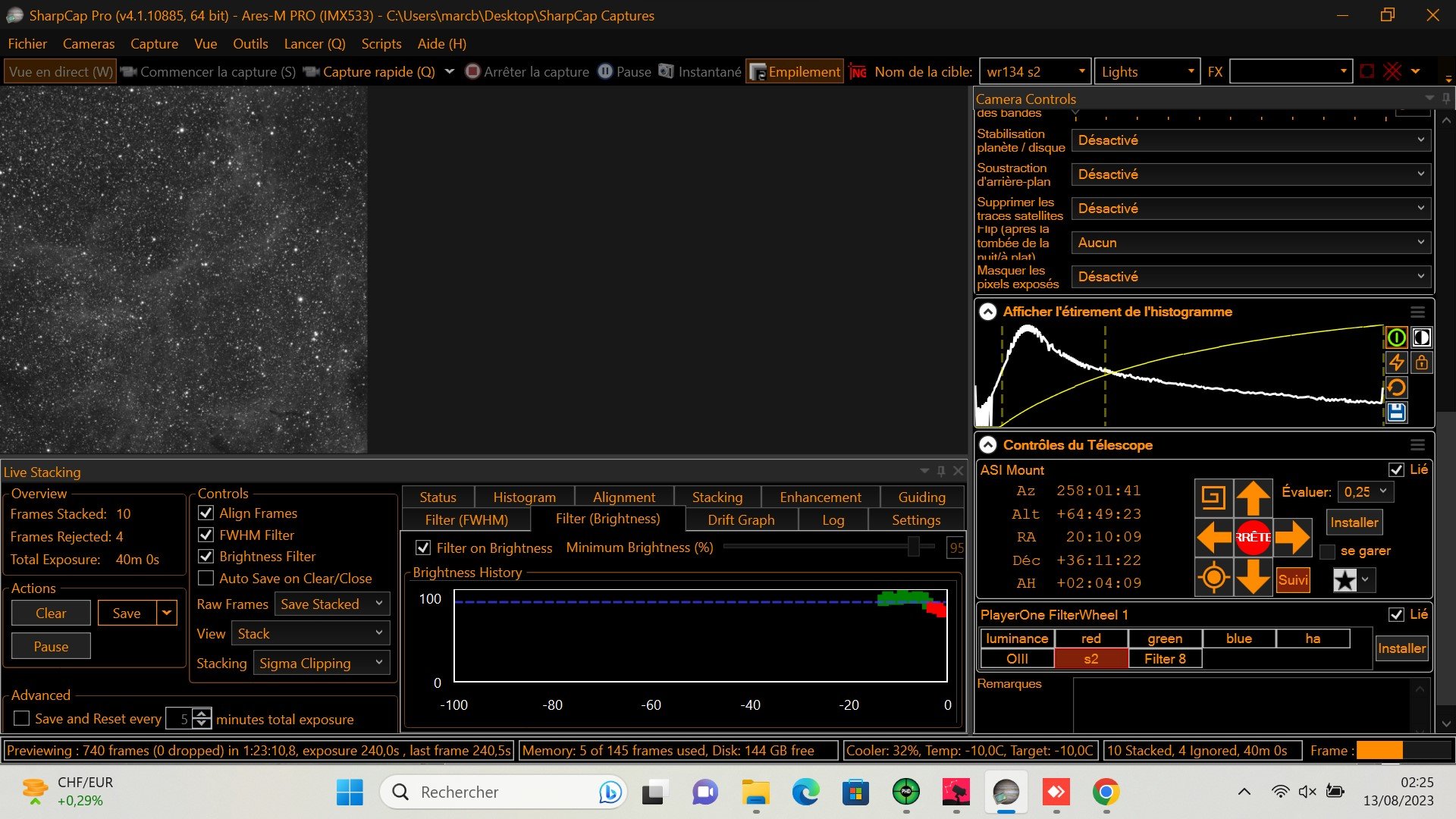Enable Save and Reset every checkbox
1456x819 pixels.
pos(22,718)
